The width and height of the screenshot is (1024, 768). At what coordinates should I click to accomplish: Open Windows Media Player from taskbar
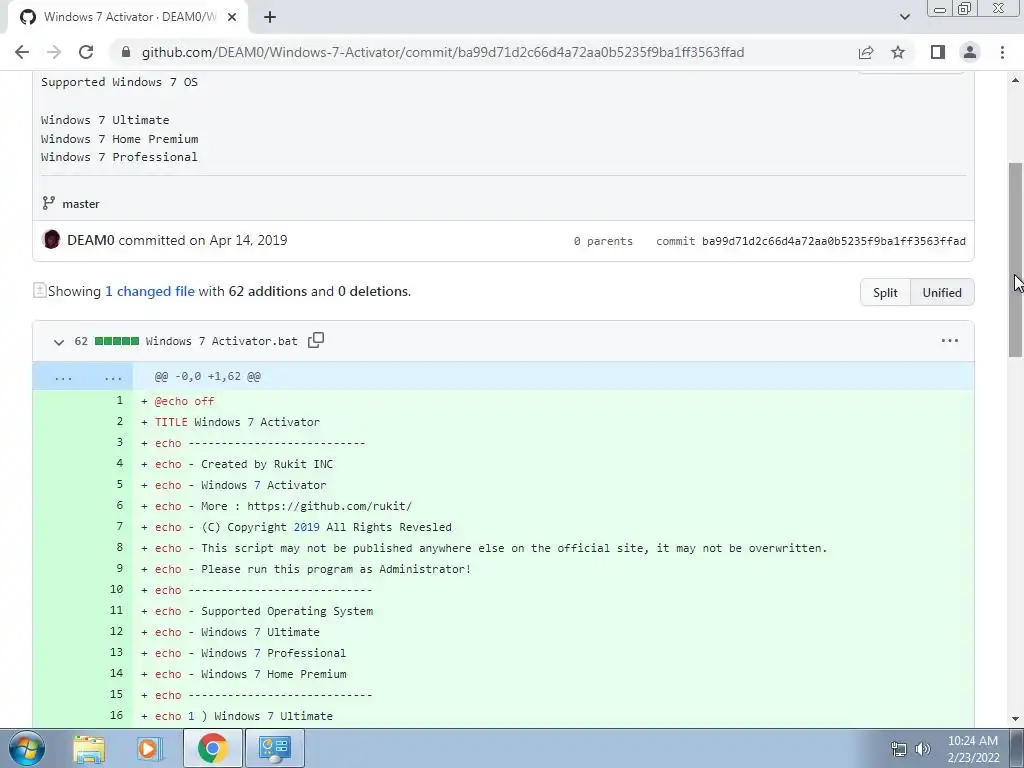pos(148,748)
